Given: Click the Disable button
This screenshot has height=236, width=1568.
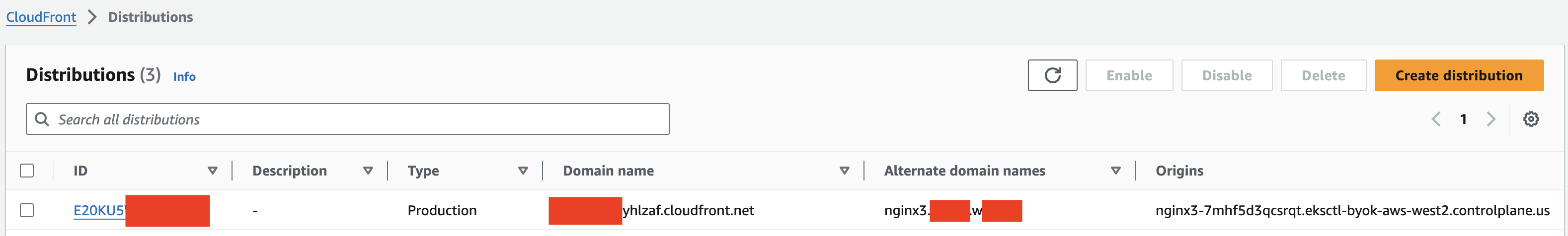Looking at the screenshot, I should pyautogui.click(x=1227, y=75).
